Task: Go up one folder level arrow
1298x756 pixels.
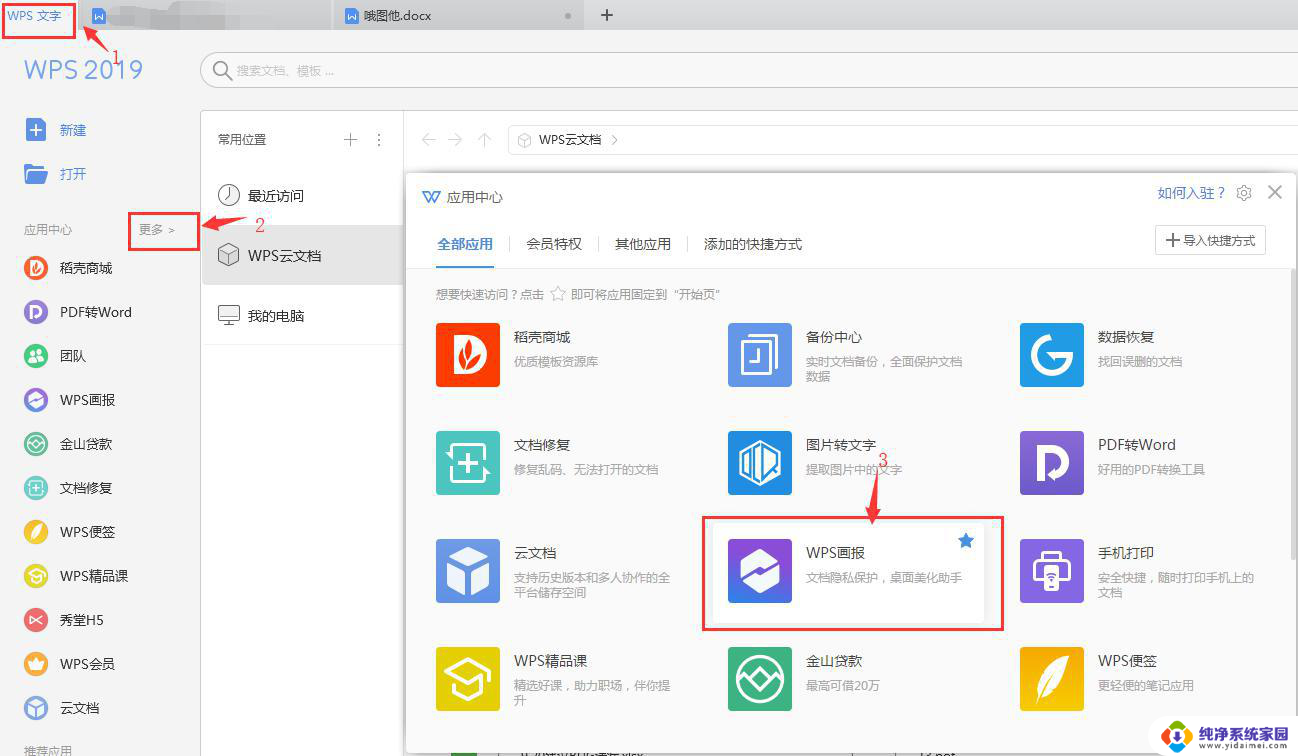Action: pyautogui.click(x=484, y=140)
